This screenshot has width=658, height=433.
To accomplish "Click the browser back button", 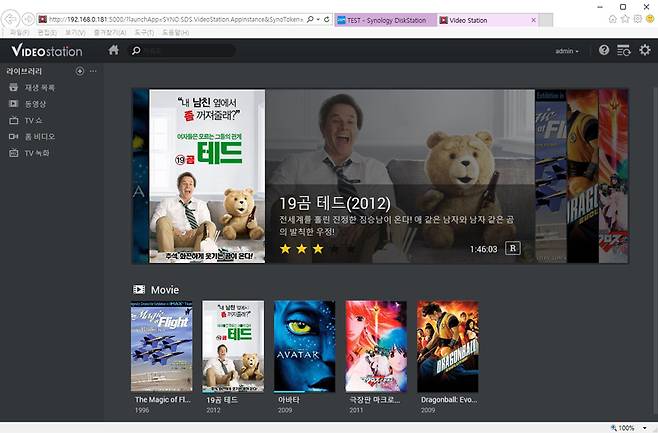I will [x=10, y=19].
